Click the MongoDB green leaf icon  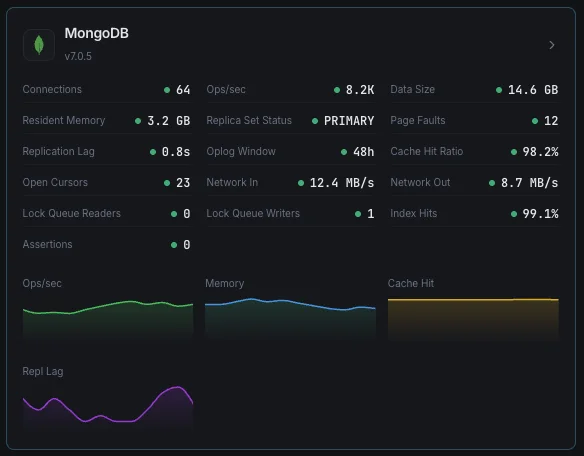(39, 45)
